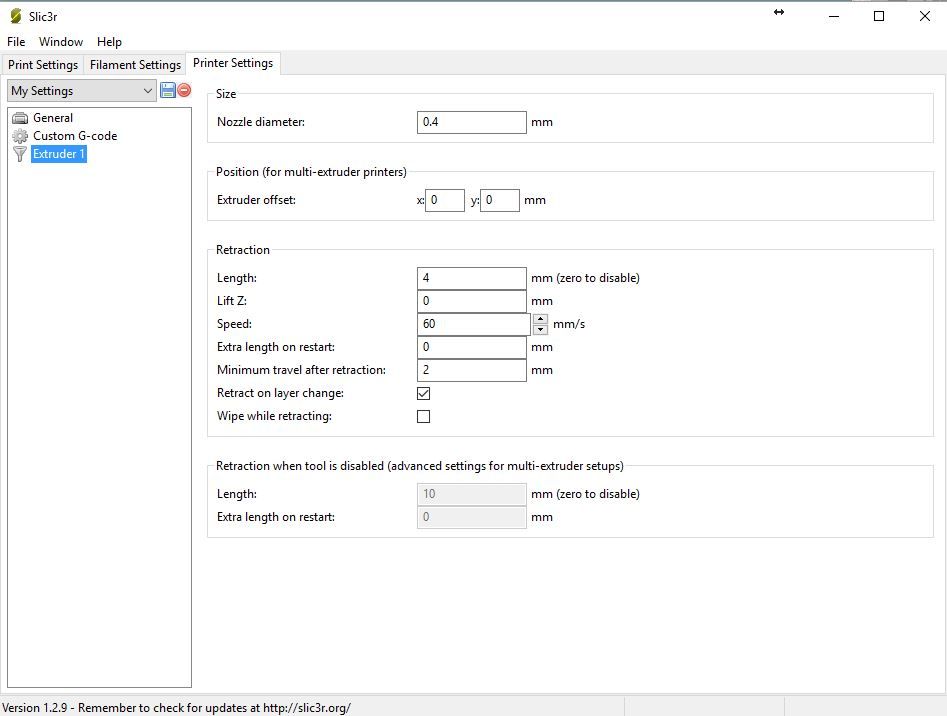Viewport: 947px width, 716px height.
Task: Click the Extruder offset x field
Action: click(x=445, y=200)
